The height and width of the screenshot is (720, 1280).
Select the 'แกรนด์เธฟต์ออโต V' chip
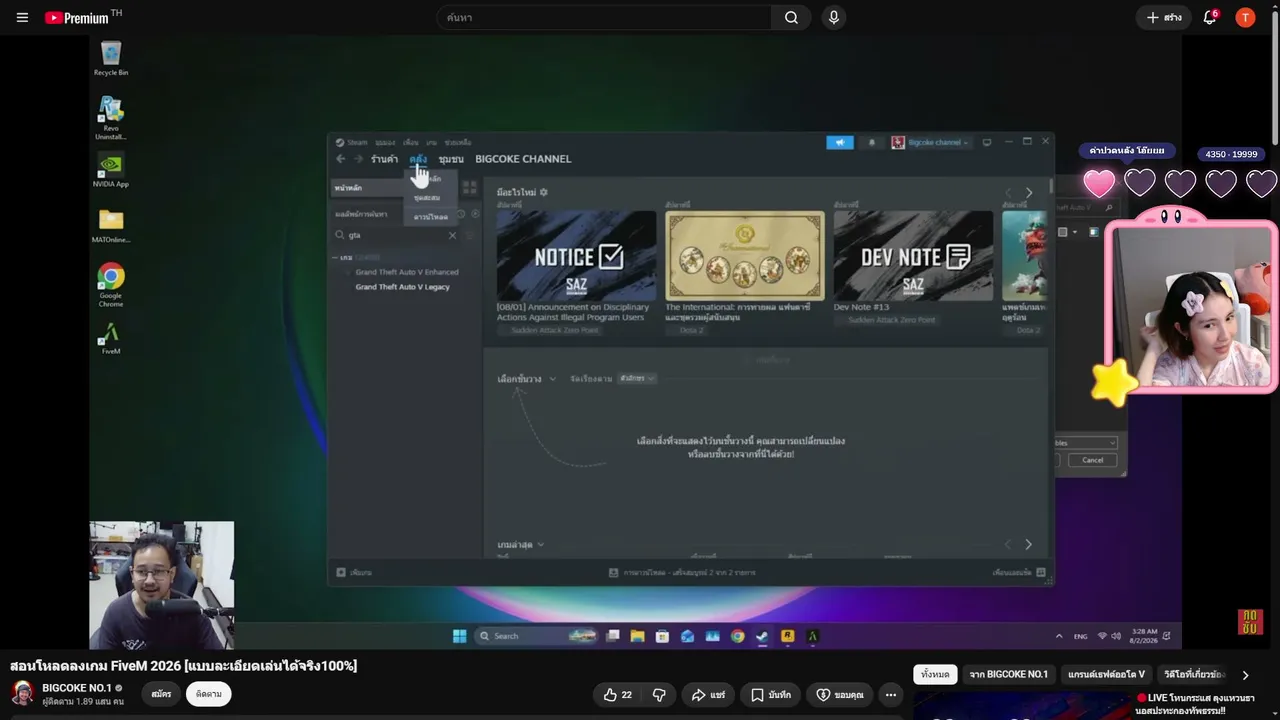click(x=1105, y=674)
